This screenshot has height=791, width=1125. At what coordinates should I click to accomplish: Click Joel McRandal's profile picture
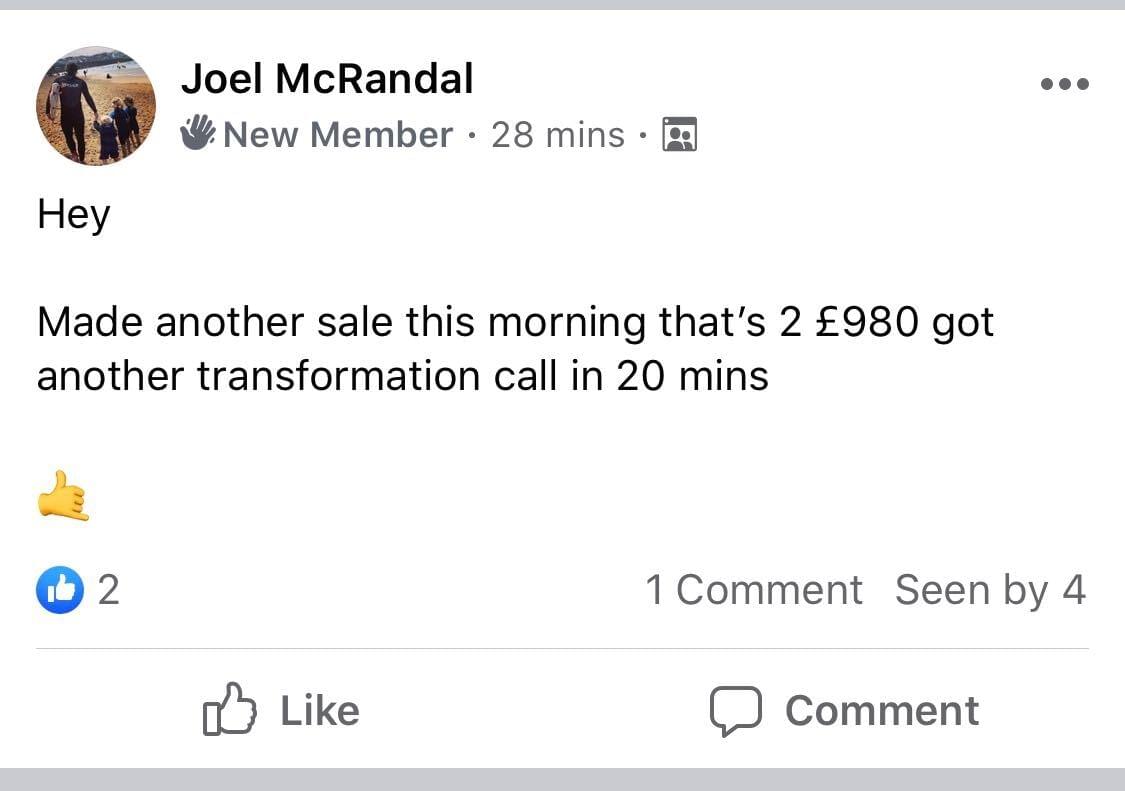[x=96, y=105]
